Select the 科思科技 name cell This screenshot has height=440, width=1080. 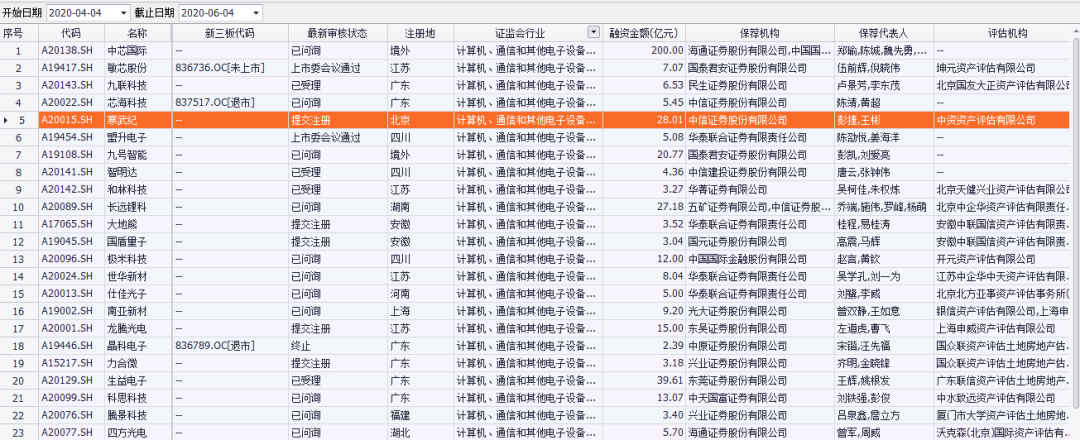click(138, 397)
